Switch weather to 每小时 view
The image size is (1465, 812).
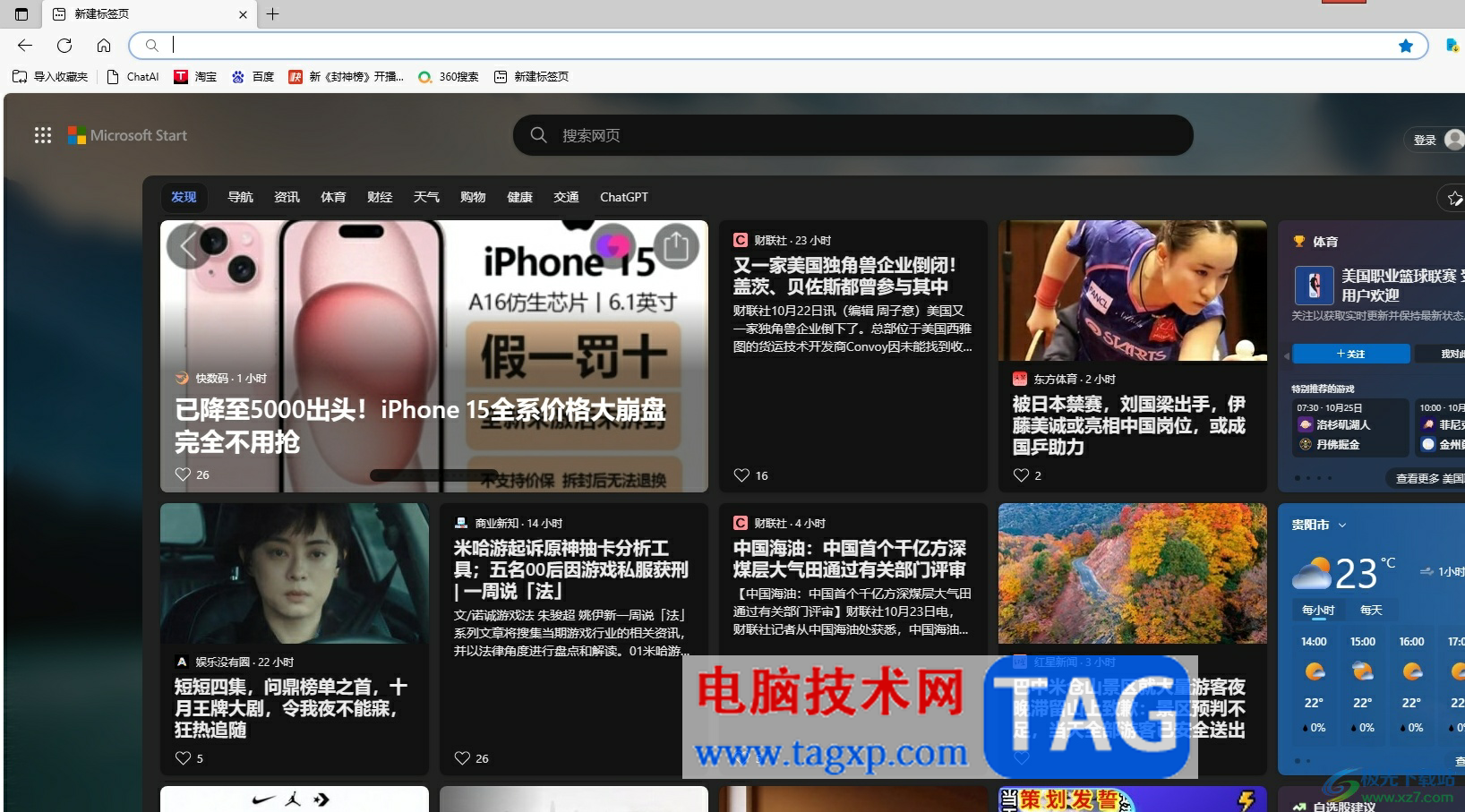[x=1318, y=610]
